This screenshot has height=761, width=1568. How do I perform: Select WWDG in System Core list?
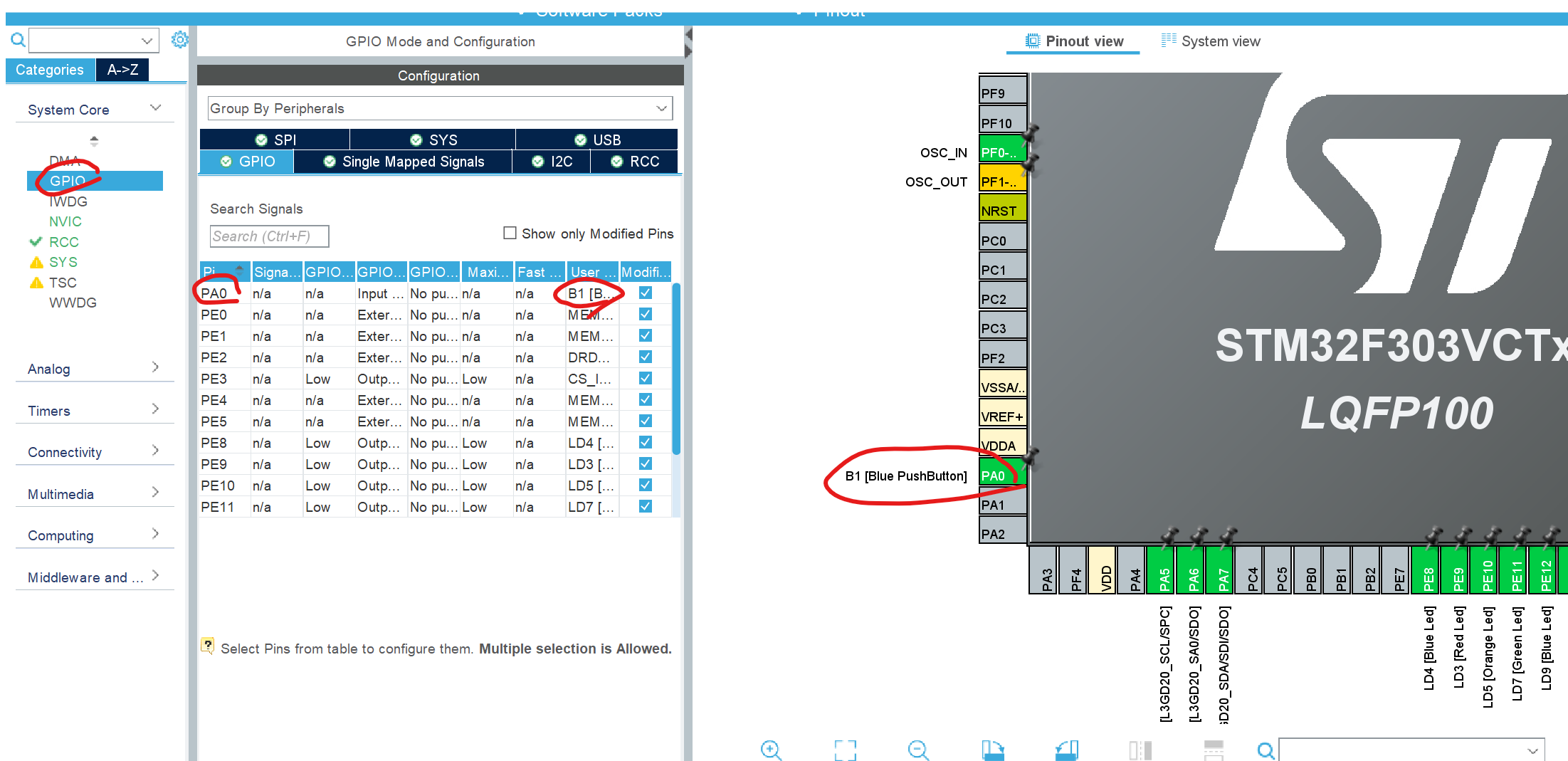point(73,303)
